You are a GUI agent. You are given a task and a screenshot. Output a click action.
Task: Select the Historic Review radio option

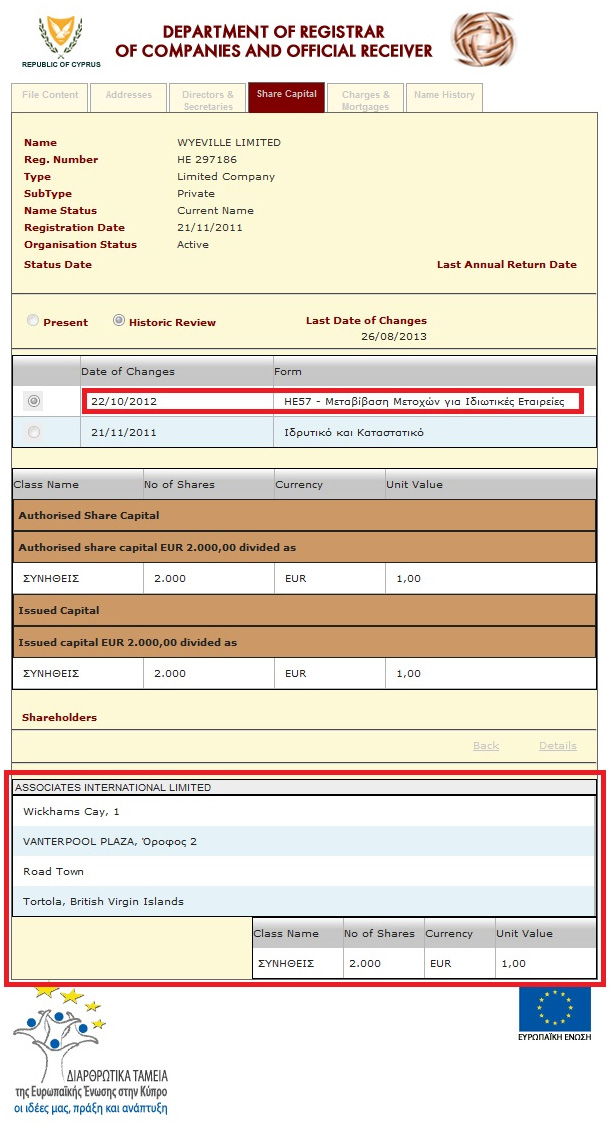pos(119,321)
